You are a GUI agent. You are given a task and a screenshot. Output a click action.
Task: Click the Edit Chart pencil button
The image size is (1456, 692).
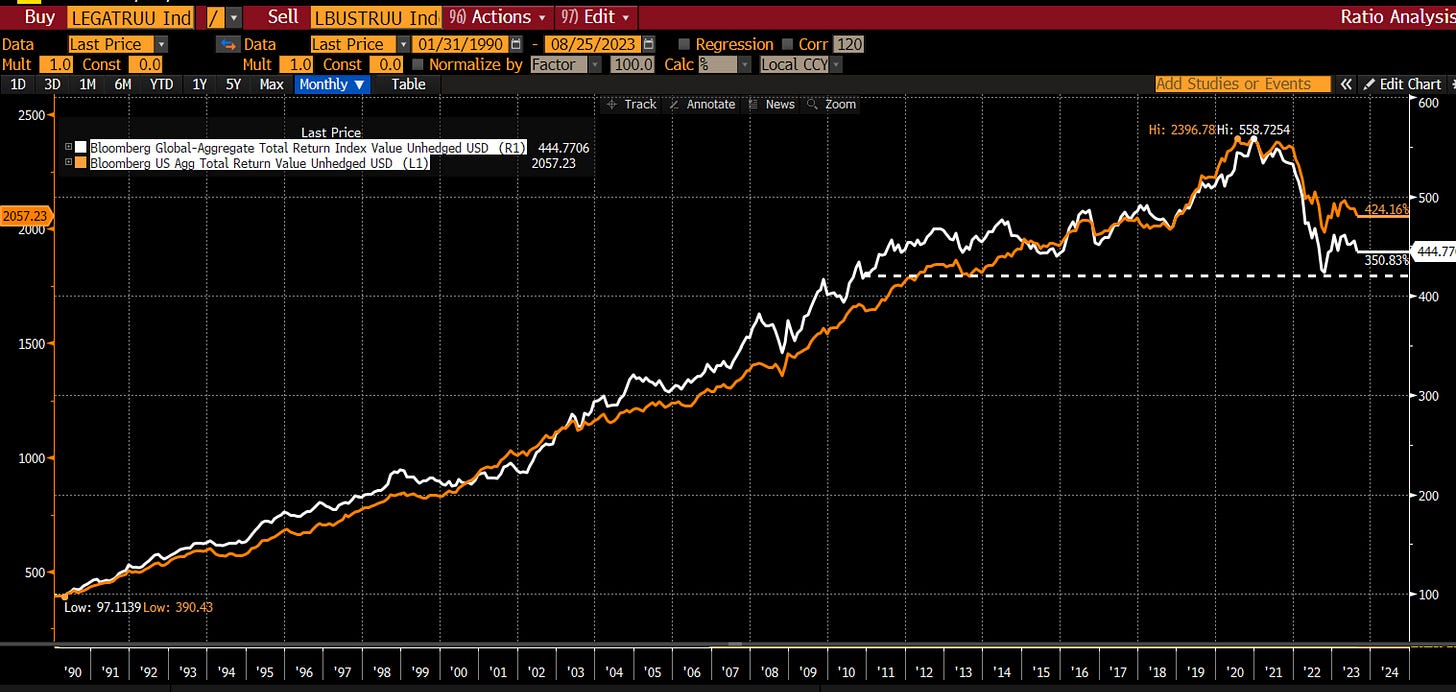coord(1402,84)
